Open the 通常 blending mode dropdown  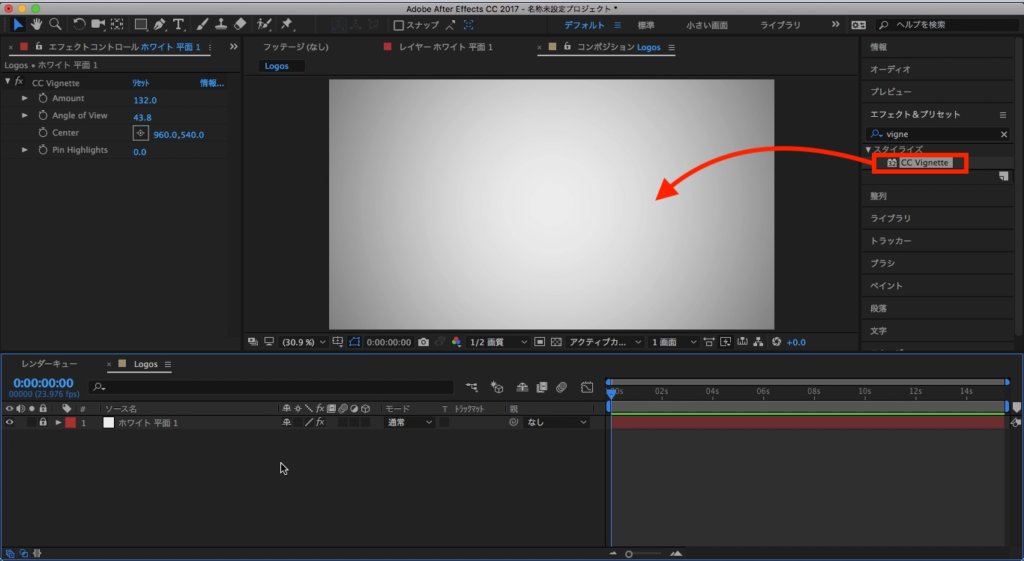410,423
